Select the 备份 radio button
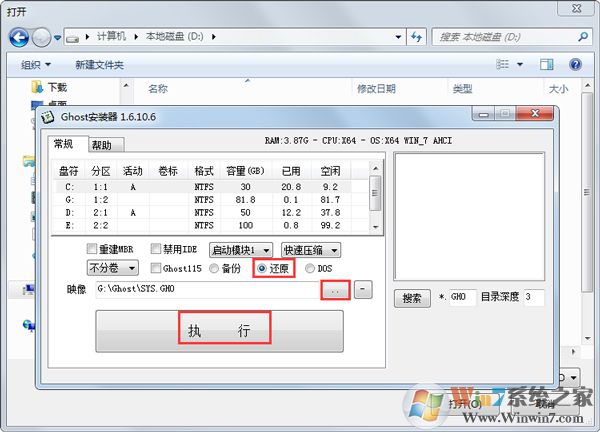This screenshot has width=600, height=432. (x=214, y=268)
